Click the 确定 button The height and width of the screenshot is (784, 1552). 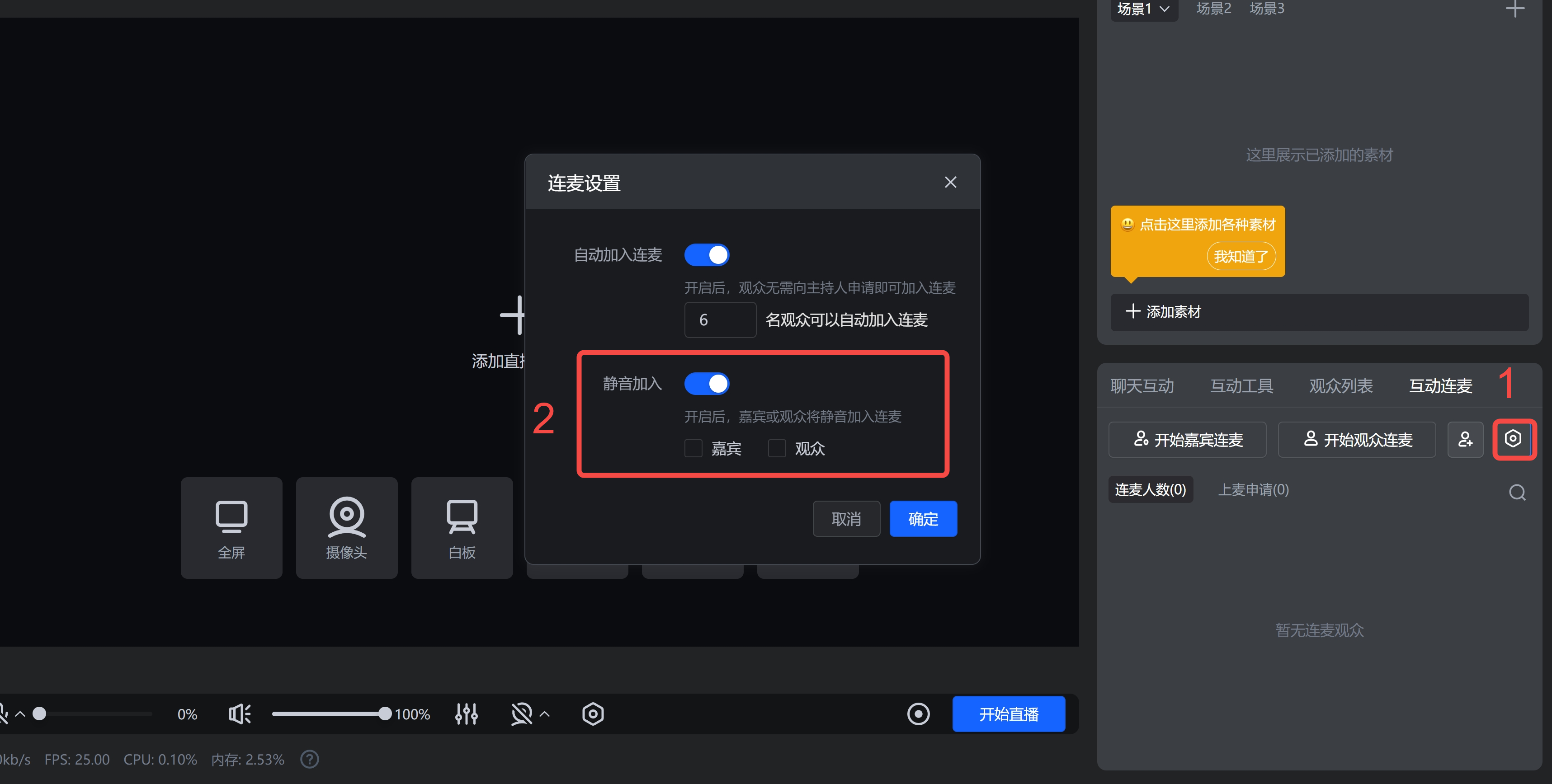click(x=922, y=518)
